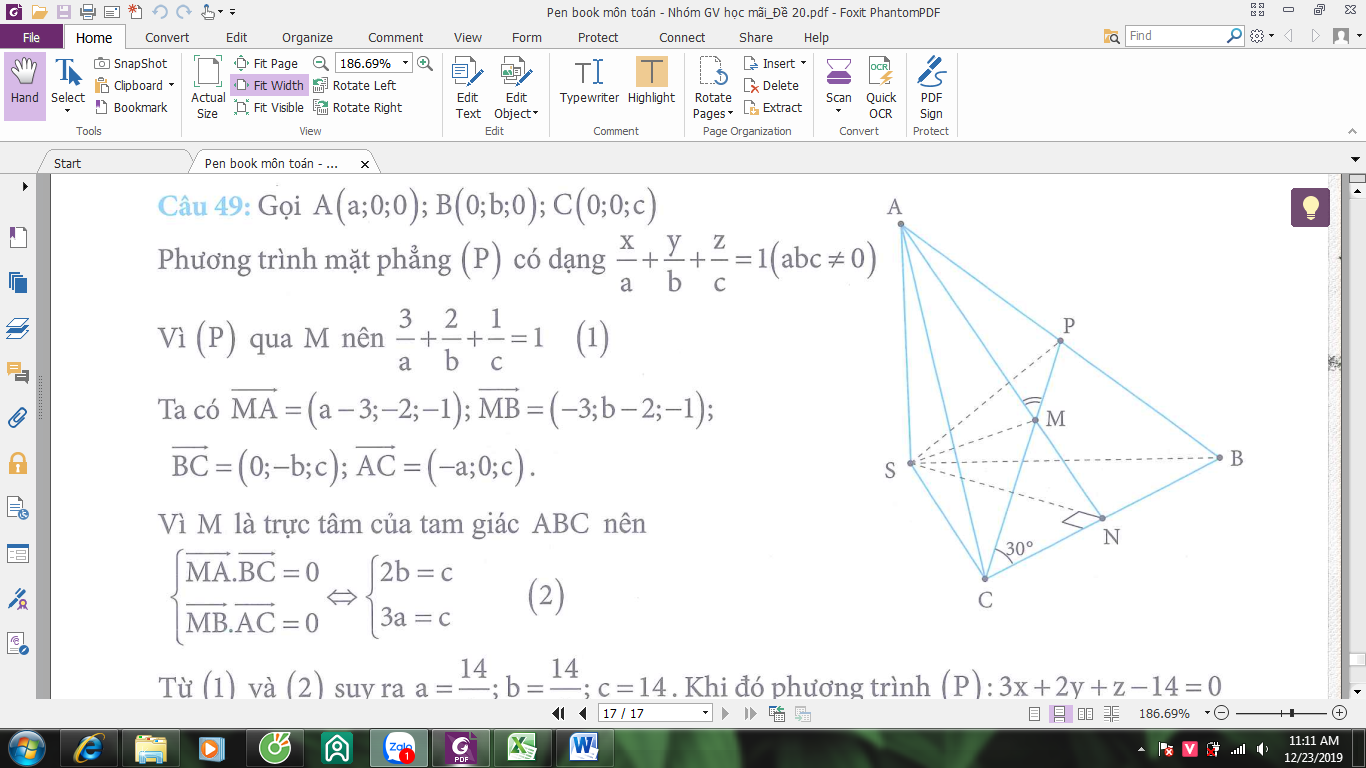Switch to continuous facing view mode

pos(1110,713)
